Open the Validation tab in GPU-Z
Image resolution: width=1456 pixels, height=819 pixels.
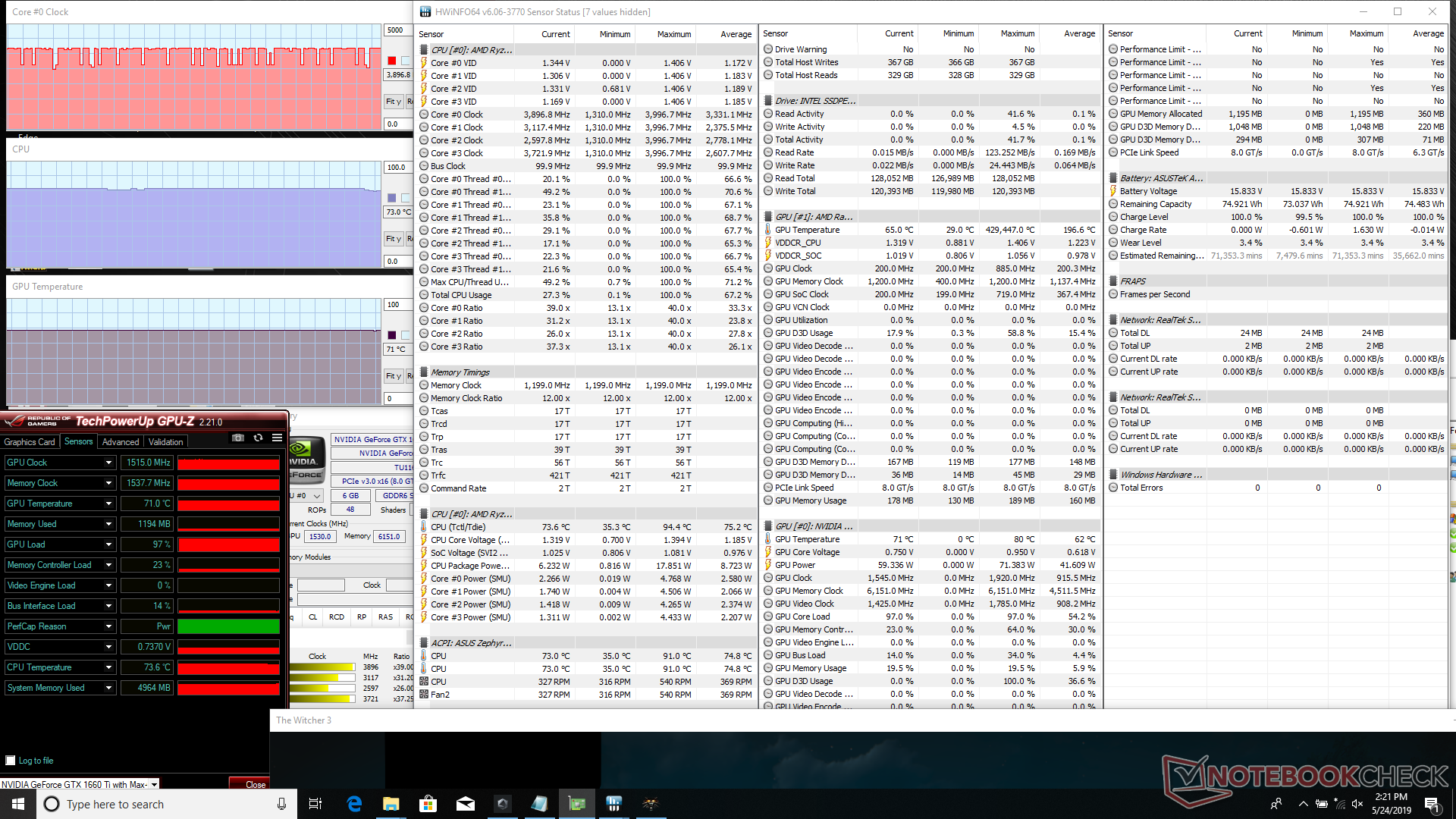pyautogui.click(x=165, y=442)
